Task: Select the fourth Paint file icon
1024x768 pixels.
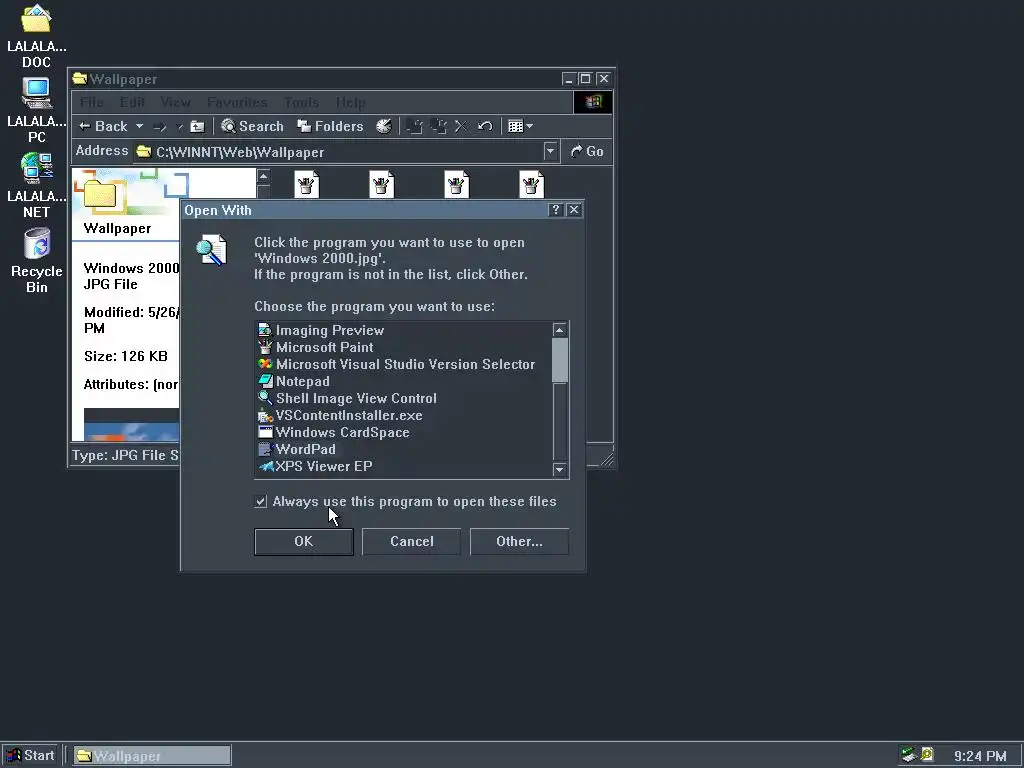Action: click(x=532, y=184)
